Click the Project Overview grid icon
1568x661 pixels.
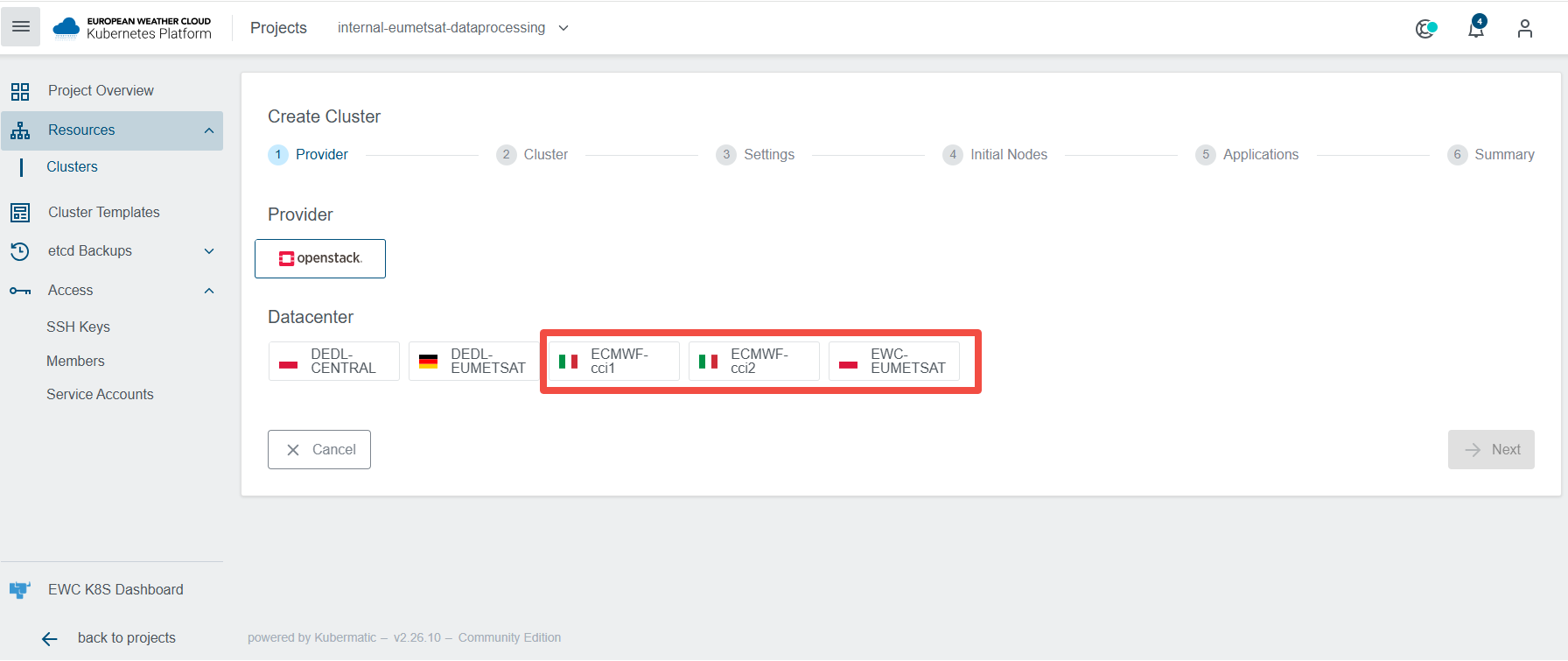coord(20,91)
